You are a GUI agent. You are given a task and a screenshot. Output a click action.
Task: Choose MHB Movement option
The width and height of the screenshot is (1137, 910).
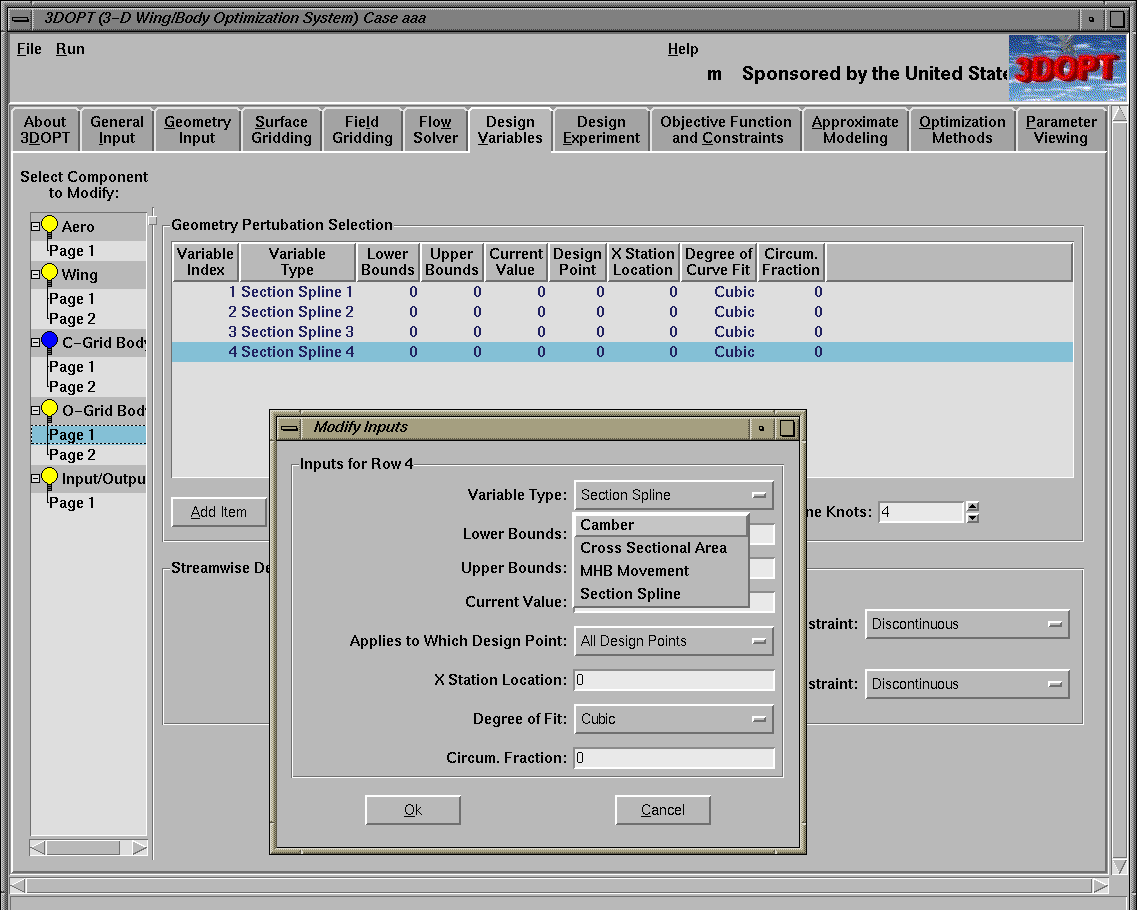662,571
